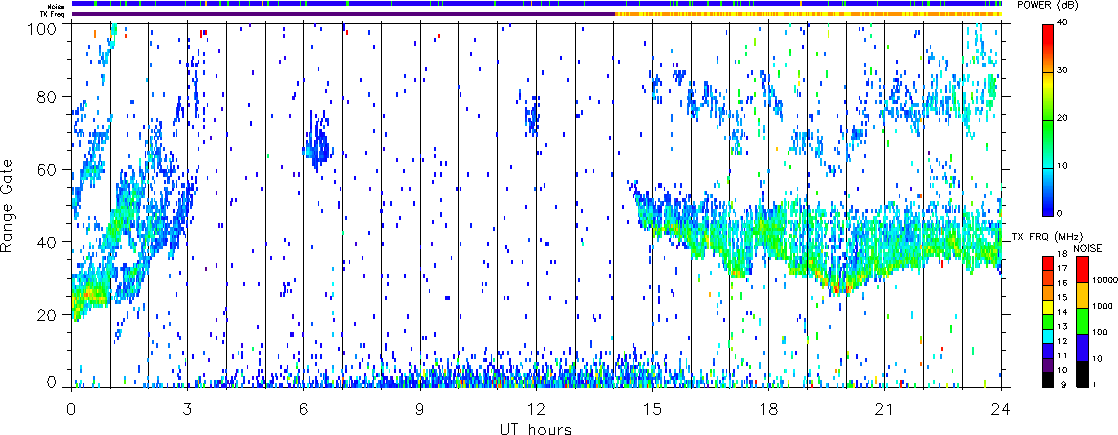
Task: Pick the yellow 14 MHz swatch in TX FRQ legend
Action: (1047, 307)
